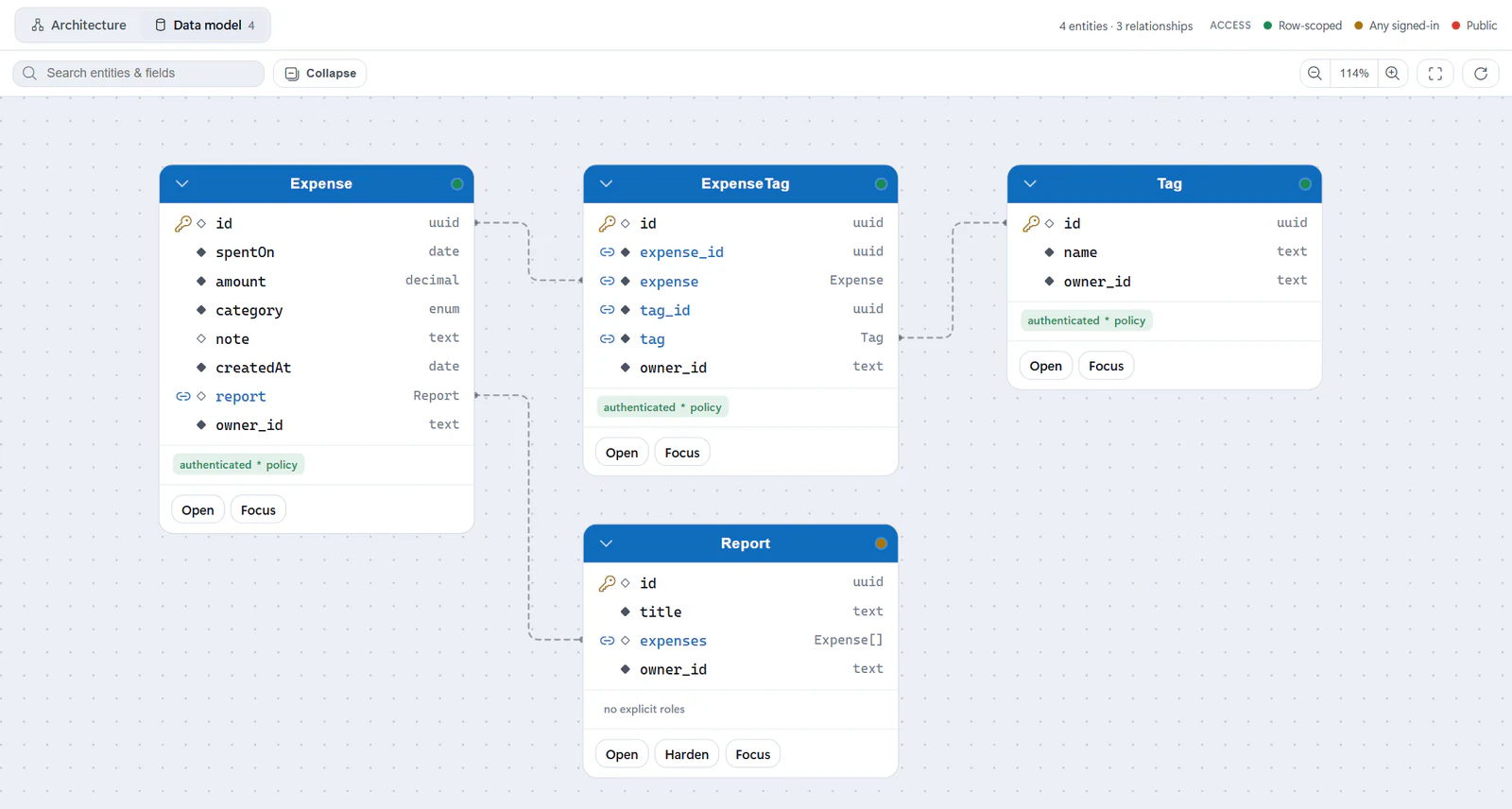
Task: Collapse the Tag entity card
Action: coord(1030,184)
